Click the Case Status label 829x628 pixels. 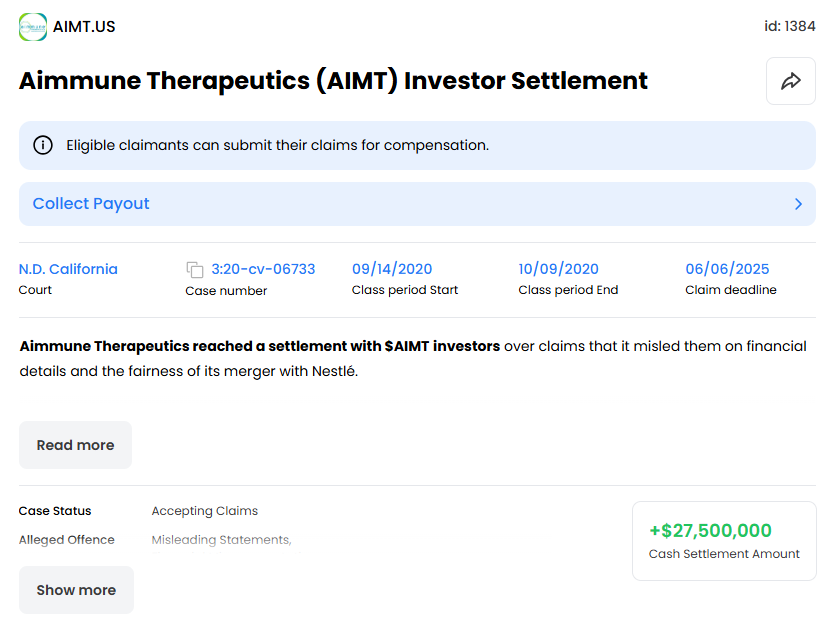tap(55, 511)
